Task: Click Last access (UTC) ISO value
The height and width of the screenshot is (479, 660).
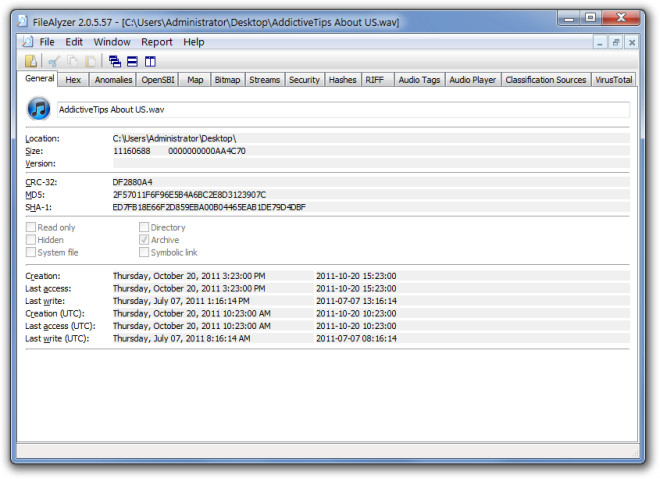Action: point(356,326)
